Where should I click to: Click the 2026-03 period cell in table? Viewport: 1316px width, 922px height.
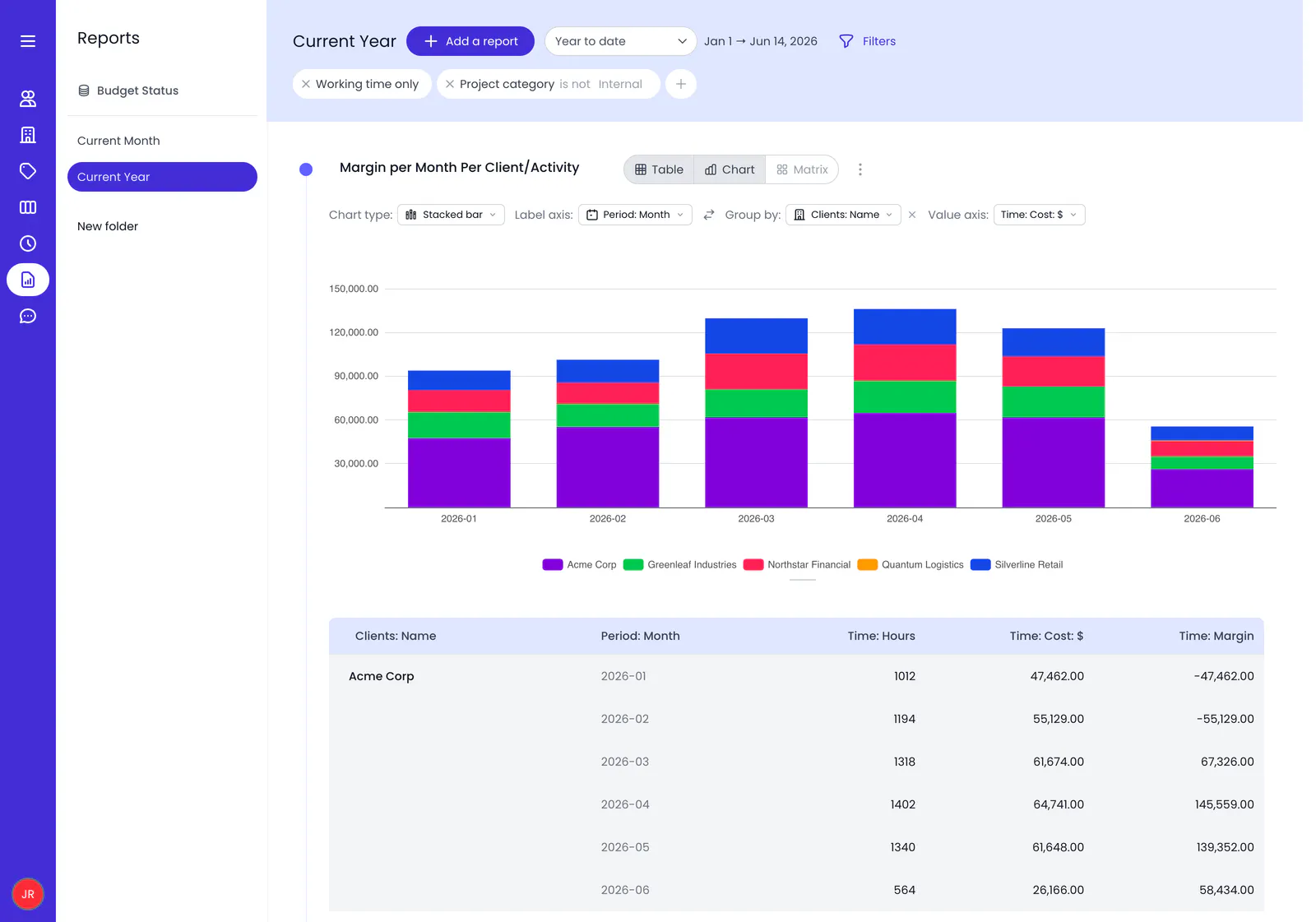pos(625,762)
